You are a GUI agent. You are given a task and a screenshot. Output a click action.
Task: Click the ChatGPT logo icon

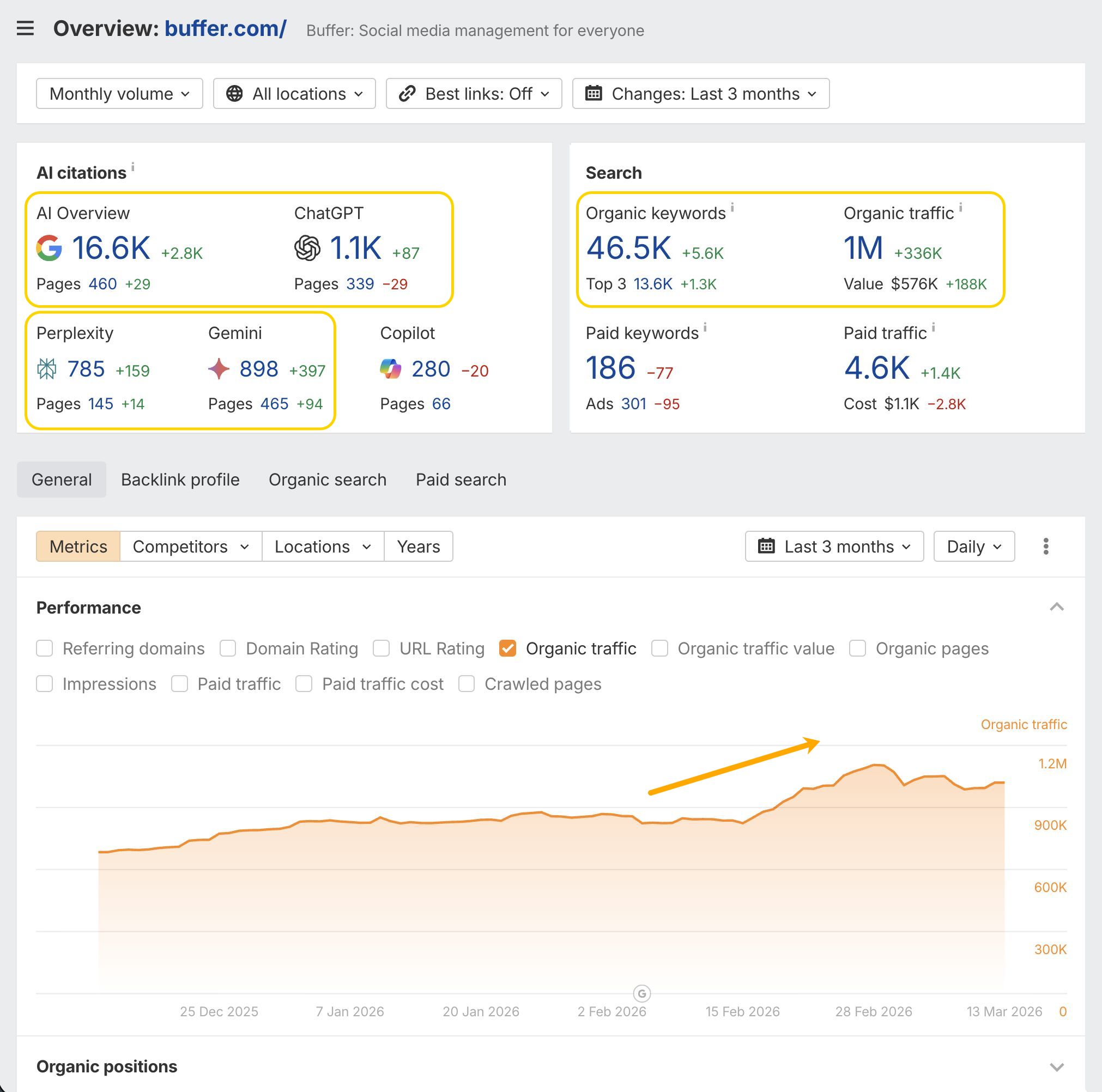tap(307, 247)
